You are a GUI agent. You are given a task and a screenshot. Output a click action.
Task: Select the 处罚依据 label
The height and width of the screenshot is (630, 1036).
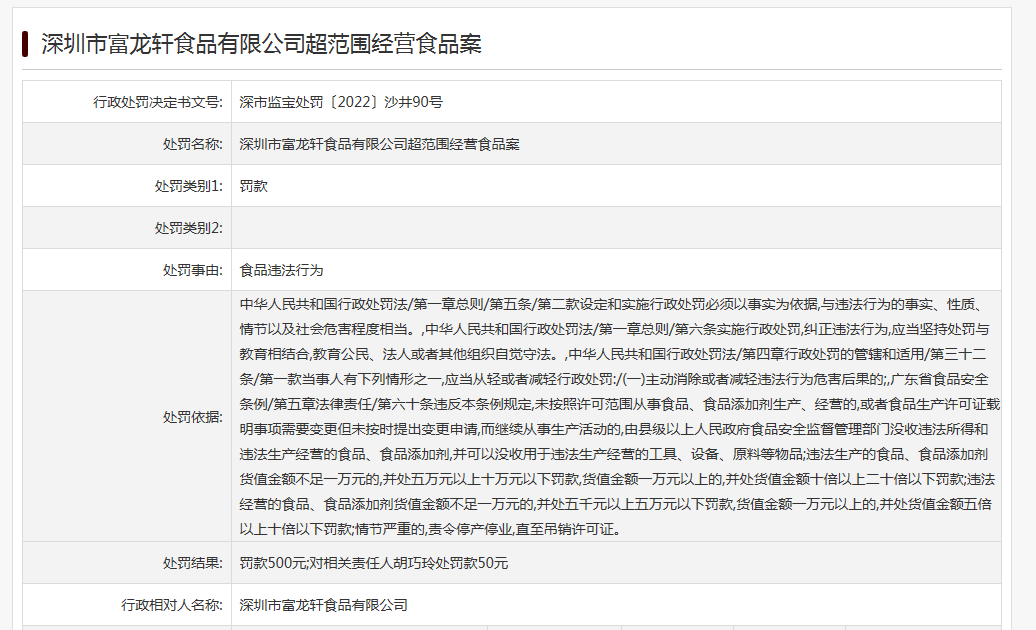click(x=192, y=417)
